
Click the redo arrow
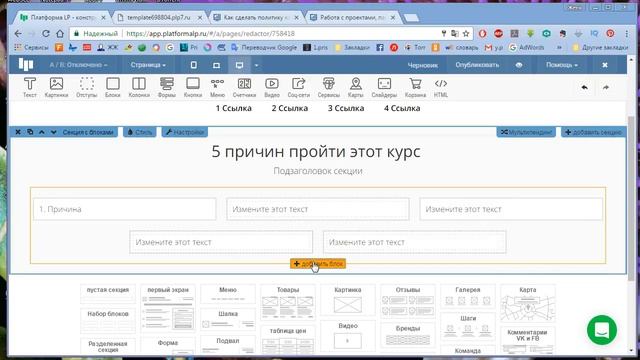coord(606,87)
